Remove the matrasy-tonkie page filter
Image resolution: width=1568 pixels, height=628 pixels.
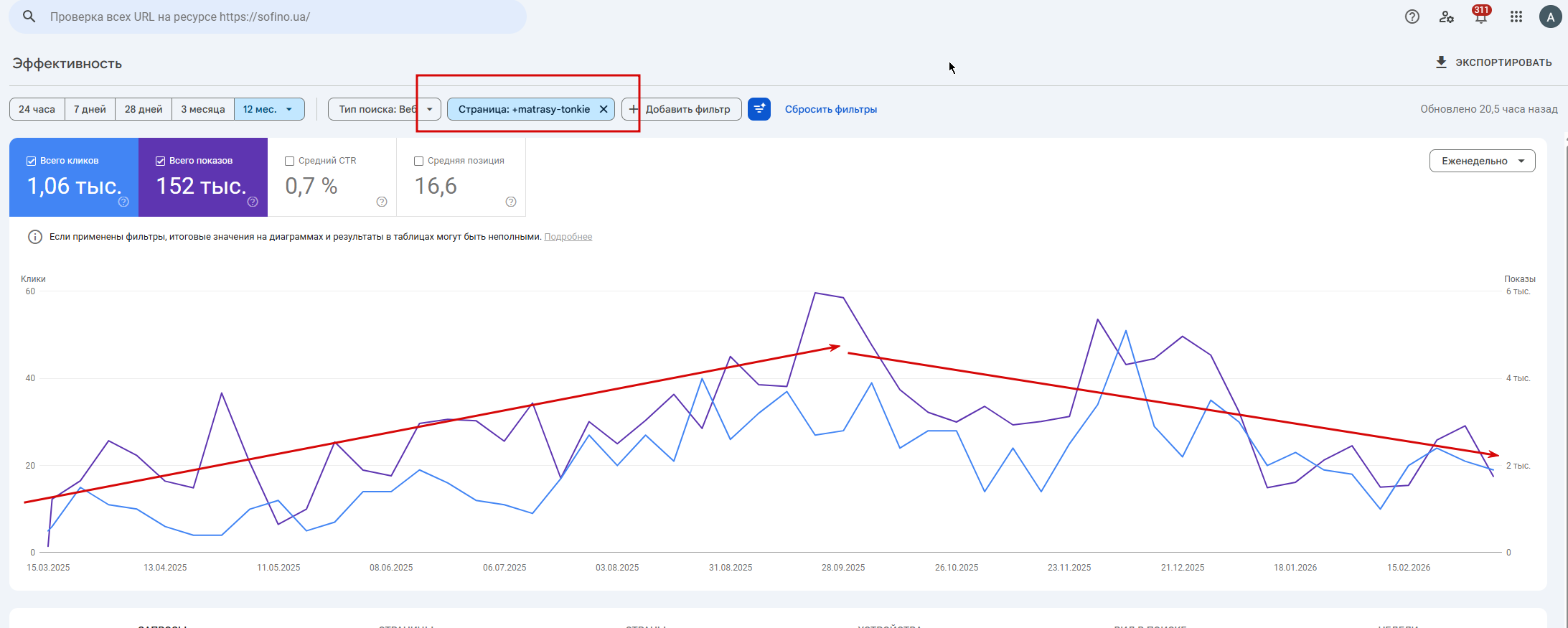tap(604, 109)
